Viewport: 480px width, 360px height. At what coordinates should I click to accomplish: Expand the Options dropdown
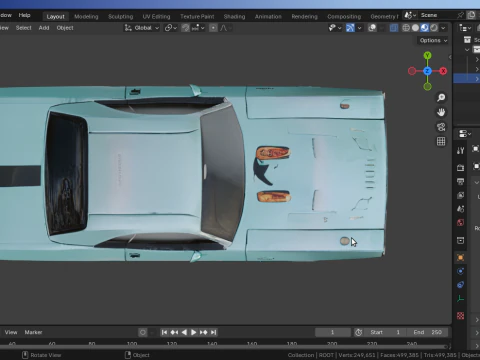pos(433,40)
